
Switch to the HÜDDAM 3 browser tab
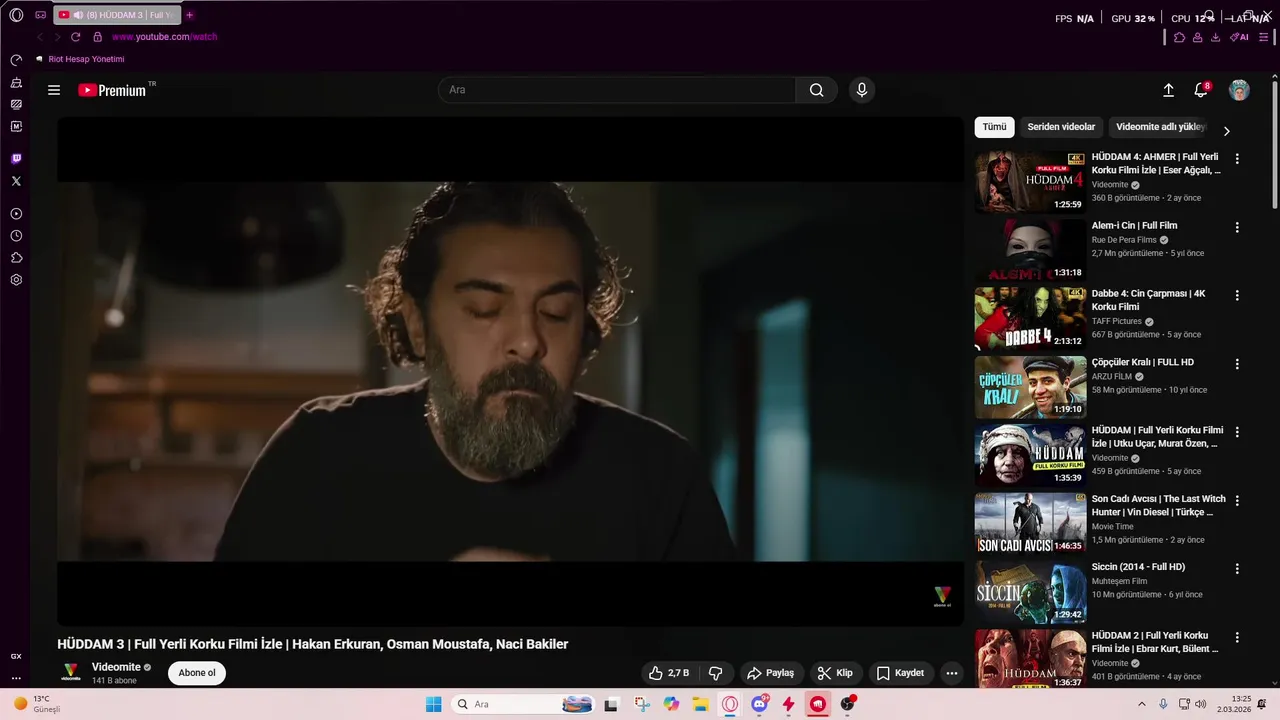coord(117,15)
